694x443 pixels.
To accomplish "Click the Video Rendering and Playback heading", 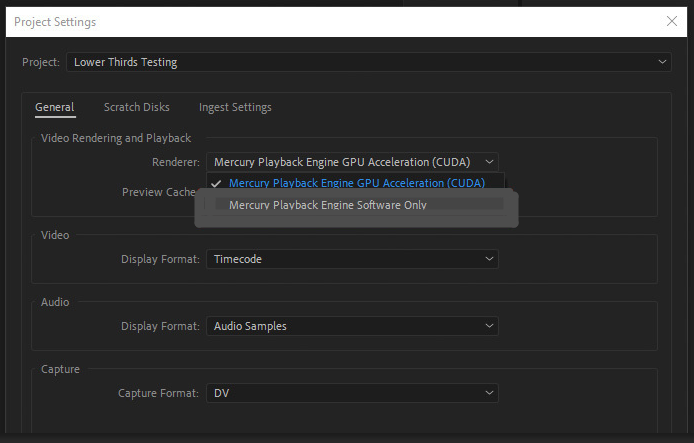I will click(x=116, y=138).
